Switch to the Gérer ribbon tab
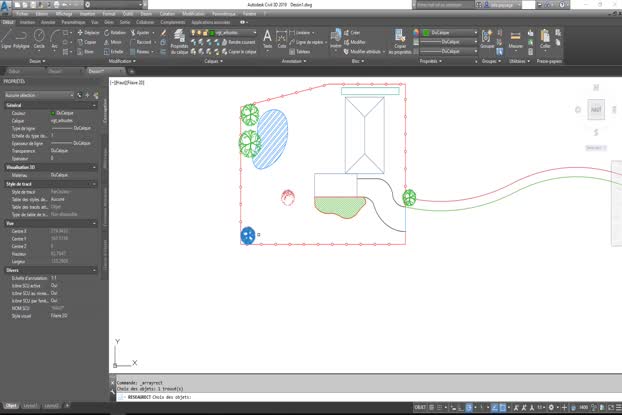622x415 pixels. [108, 23]
